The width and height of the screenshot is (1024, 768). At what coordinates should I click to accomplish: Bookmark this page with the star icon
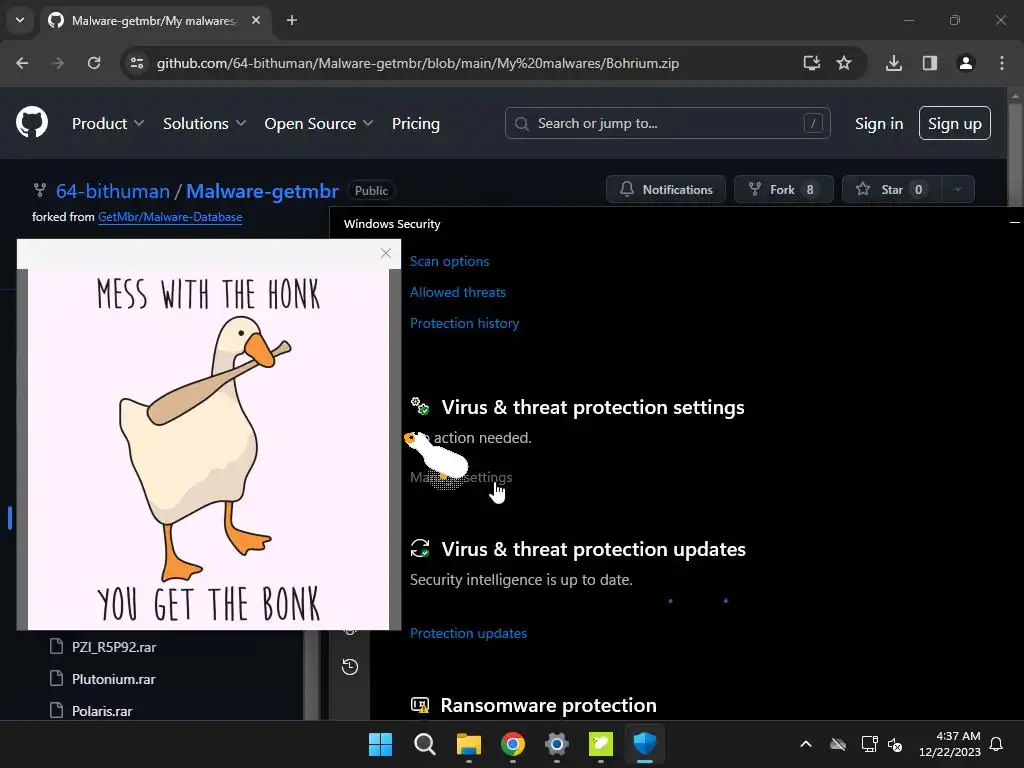(844, 63)
